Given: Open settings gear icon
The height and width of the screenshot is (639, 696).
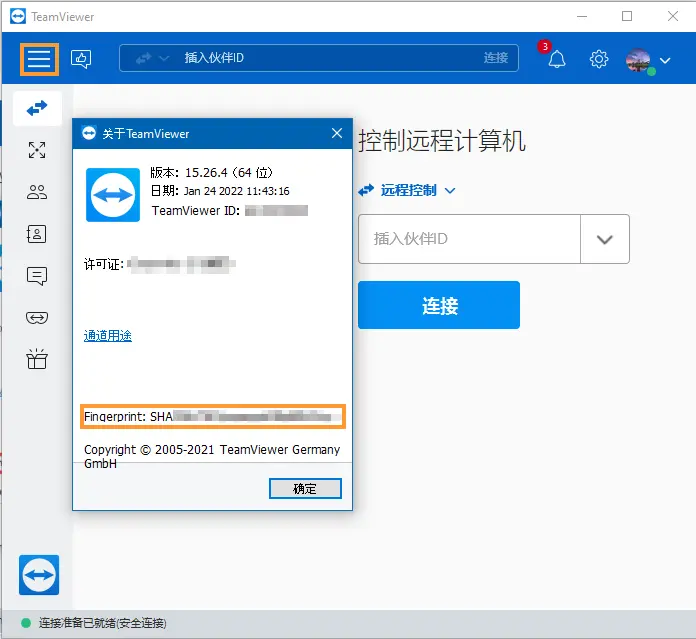Looking at the screenshot, I should [x=598, y=59].
